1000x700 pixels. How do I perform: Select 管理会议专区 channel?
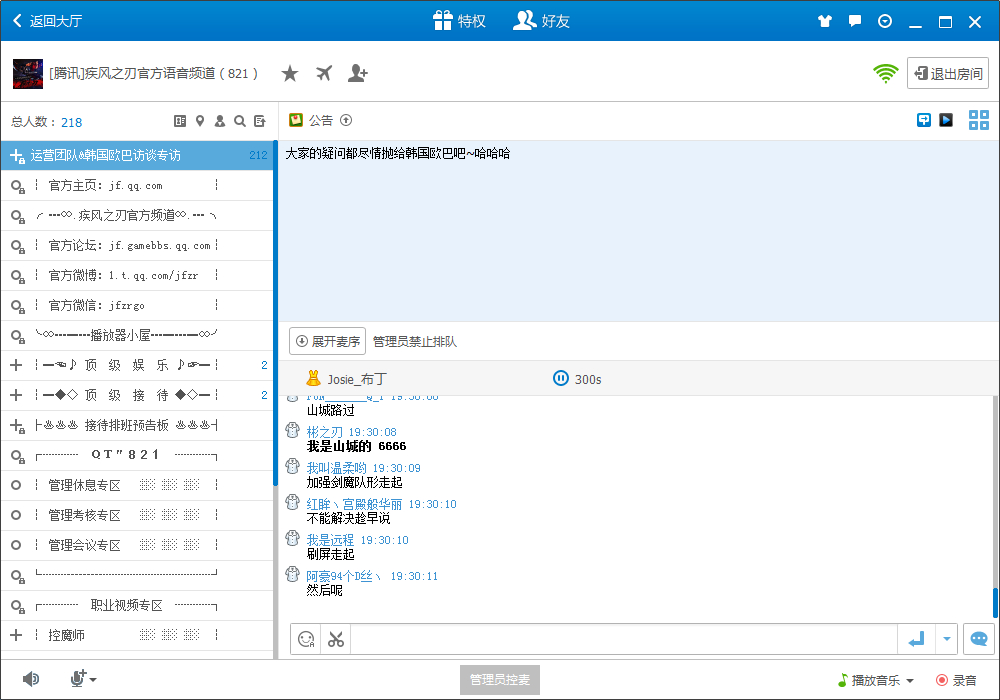coord(136,545)
